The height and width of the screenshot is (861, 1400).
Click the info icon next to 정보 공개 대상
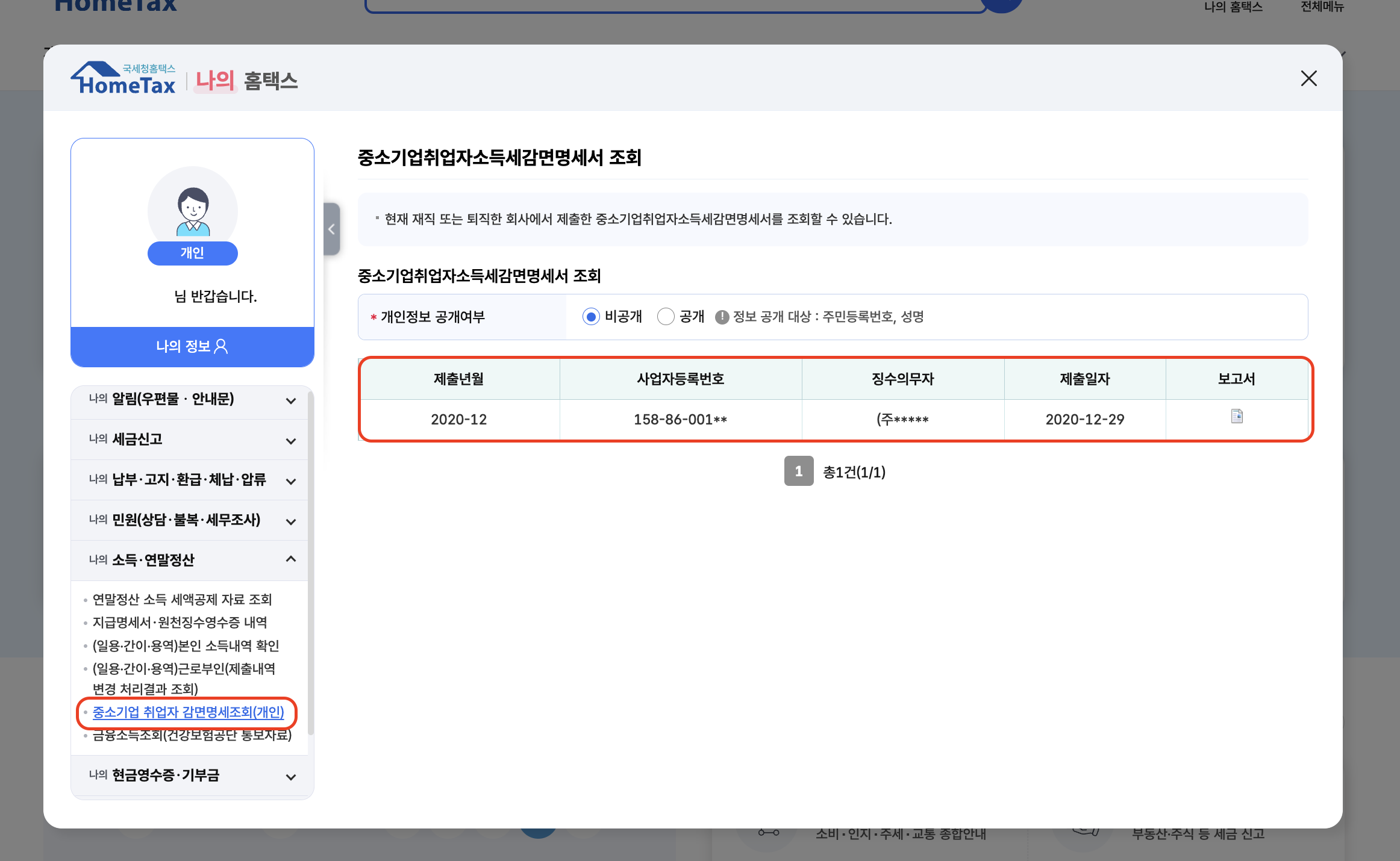point(722,317)
